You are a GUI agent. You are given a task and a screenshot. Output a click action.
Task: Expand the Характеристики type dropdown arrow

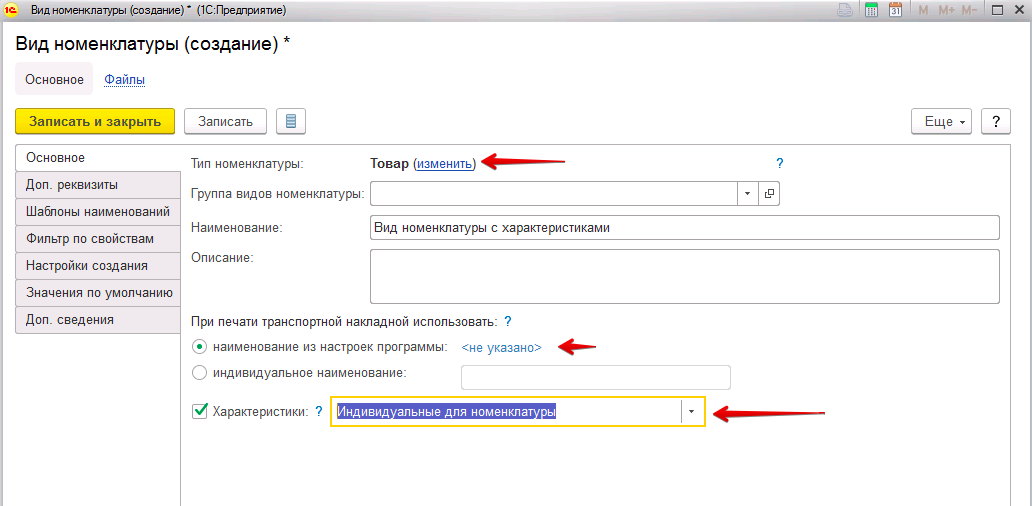click(691, 412)
